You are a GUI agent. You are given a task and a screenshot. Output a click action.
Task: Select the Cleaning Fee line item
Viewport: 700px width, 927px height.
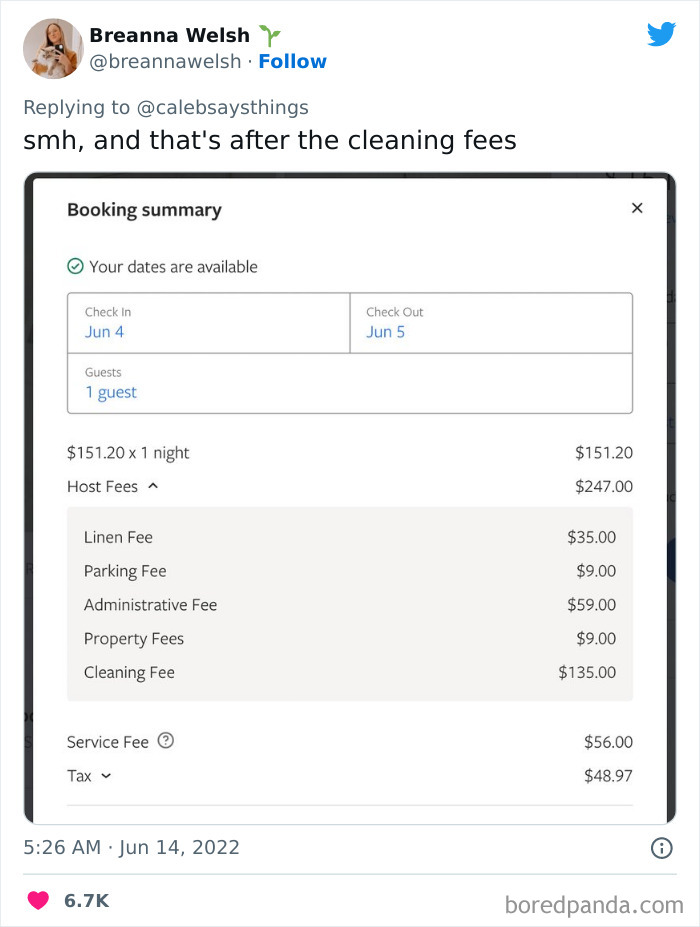129,672
